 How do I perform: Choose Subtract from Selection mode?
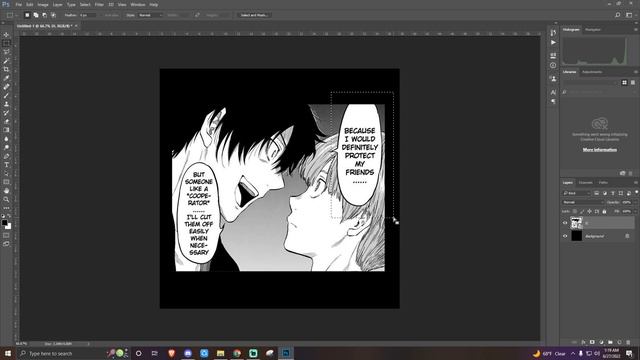[x=44, y=15]
